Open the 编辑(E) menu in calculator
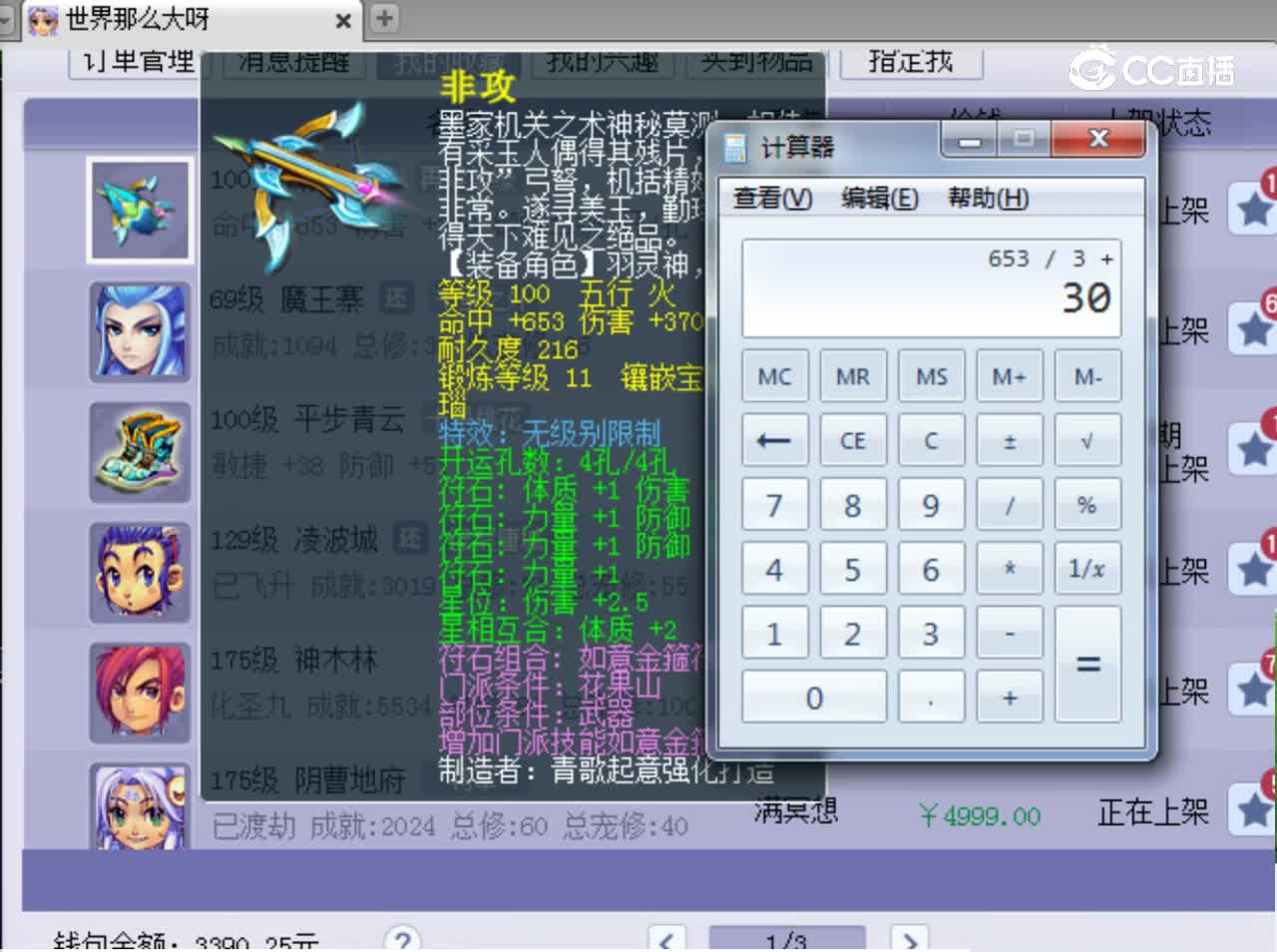This screenshot has width=1277, height=952. (x=880, y=199)
